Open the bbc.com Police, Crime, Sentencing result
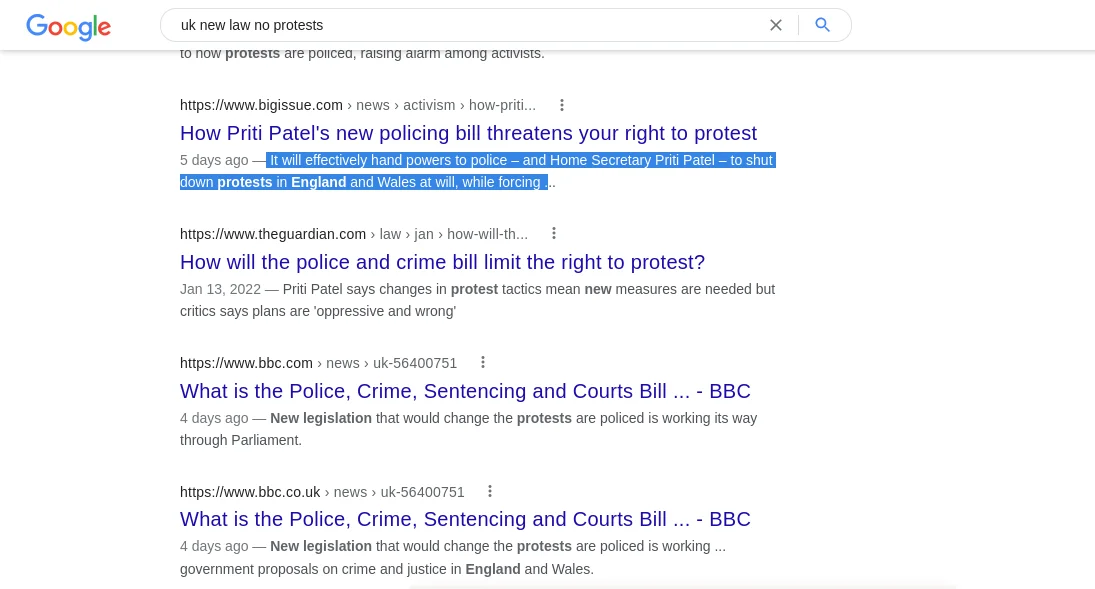 (465, 391)
